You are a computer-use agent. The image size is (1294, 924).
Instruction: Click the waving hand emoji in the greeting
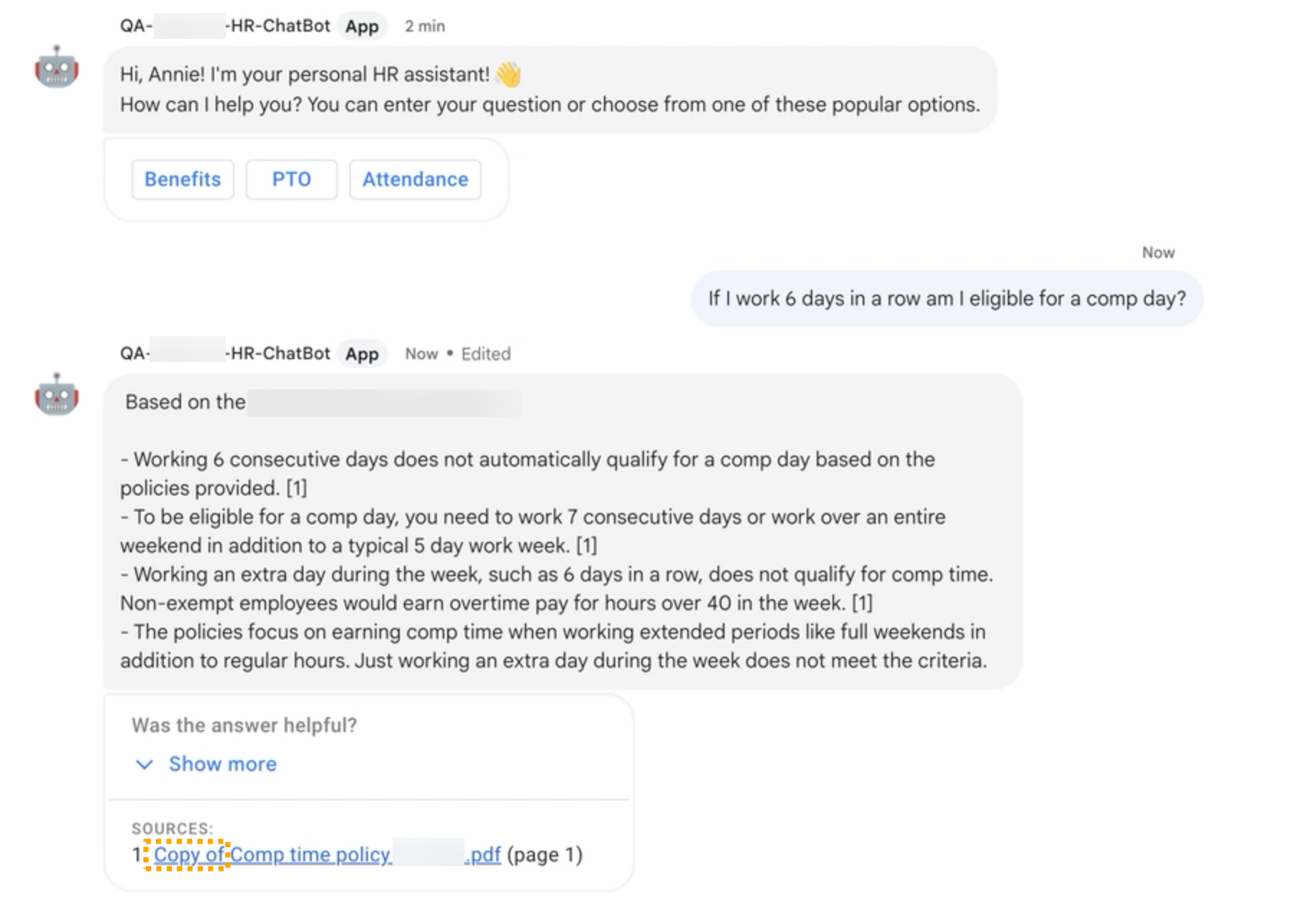(x=508, y=74)
